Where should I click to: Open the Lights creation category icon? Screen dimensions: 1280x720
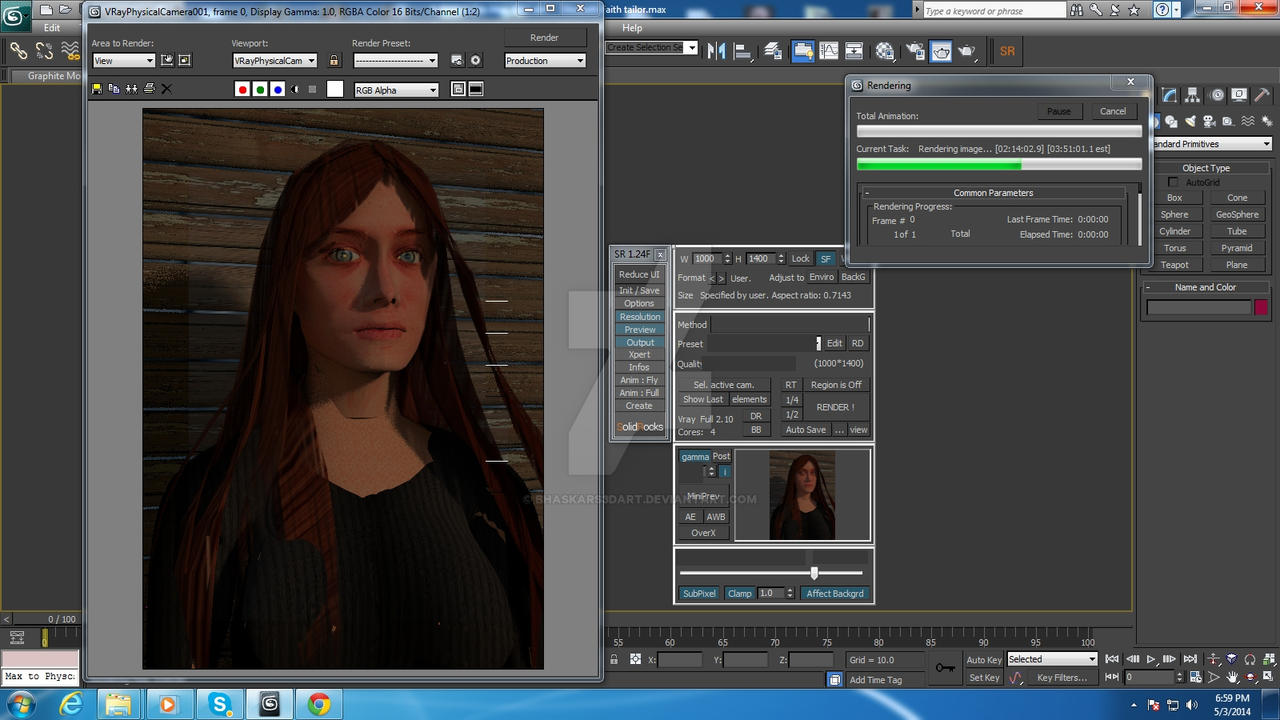(x=1190, y=121)
